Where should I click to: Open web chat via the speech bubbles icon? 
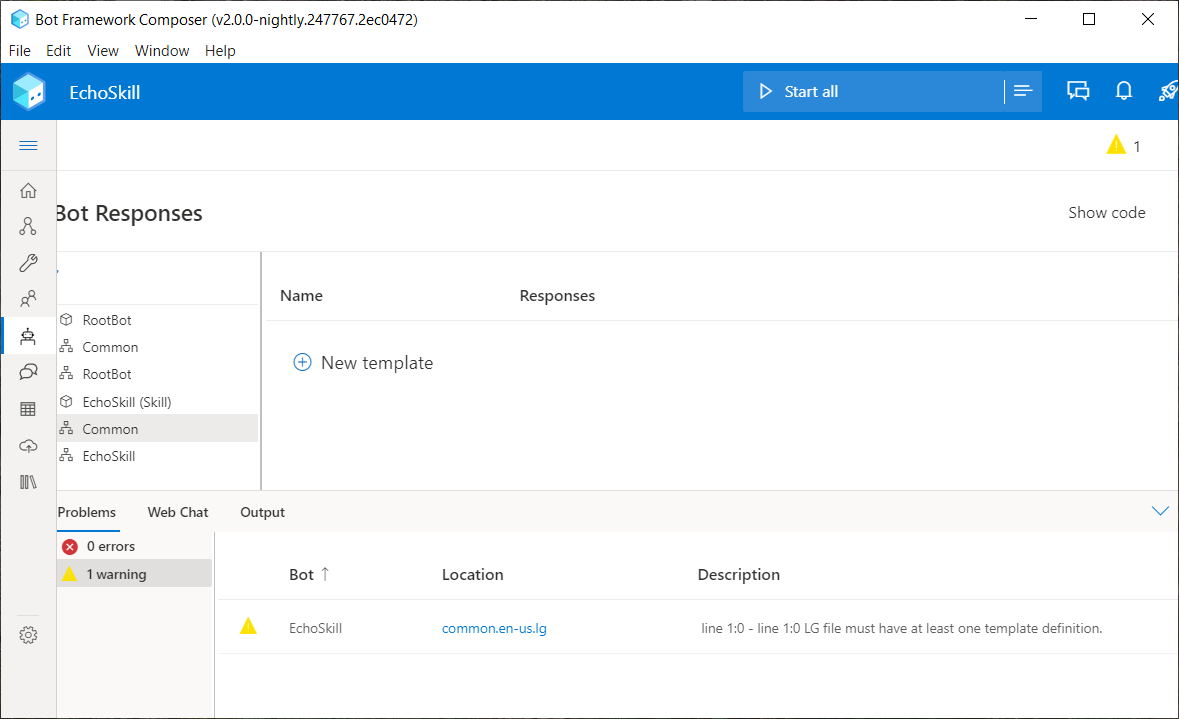click(x=1078, y=90)
